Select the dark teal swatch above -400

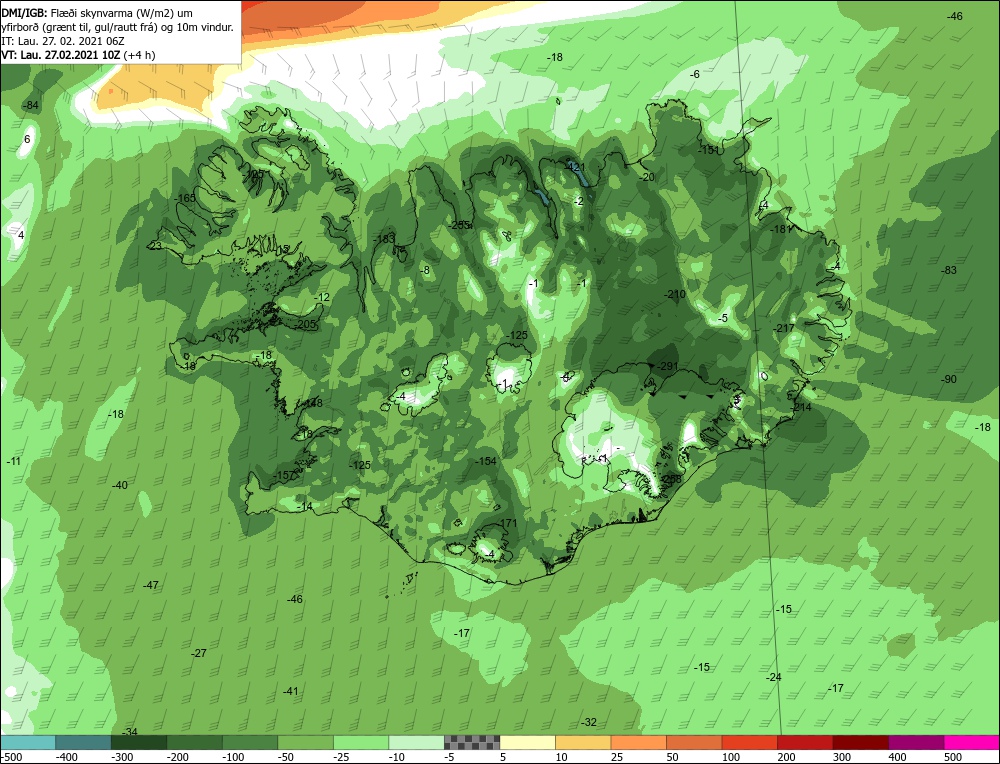click(x=83, y=742)
